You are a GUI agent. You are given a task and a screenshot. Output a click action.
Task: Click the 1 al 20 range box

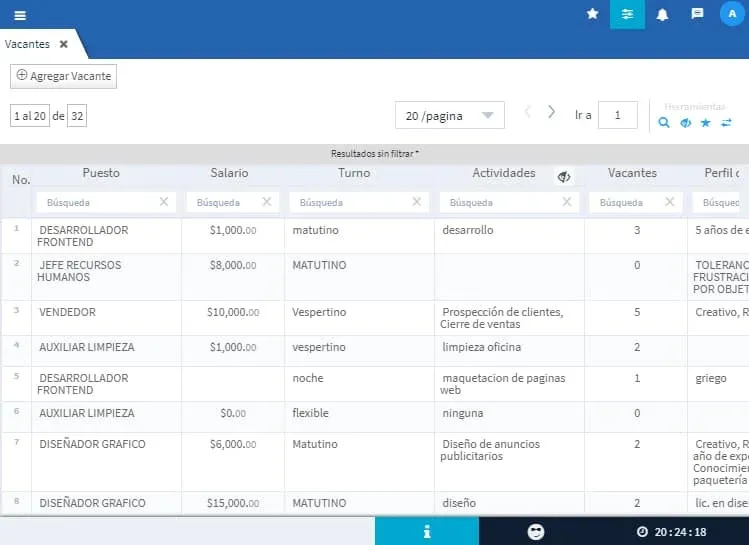point(30,116)
